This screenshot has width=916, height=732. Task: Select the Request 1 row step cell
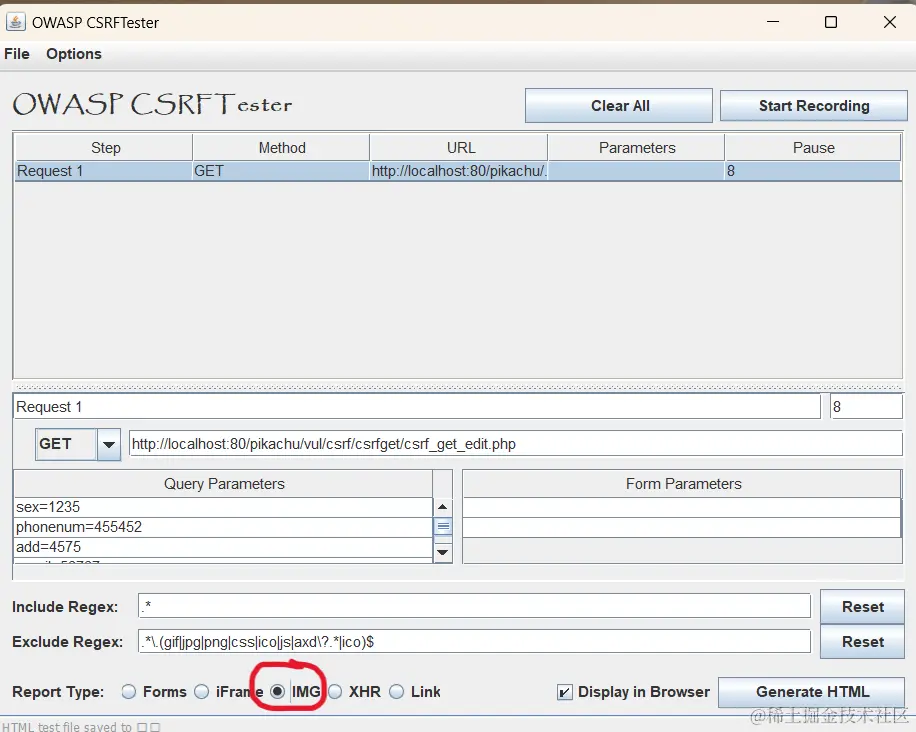point(103,171)
